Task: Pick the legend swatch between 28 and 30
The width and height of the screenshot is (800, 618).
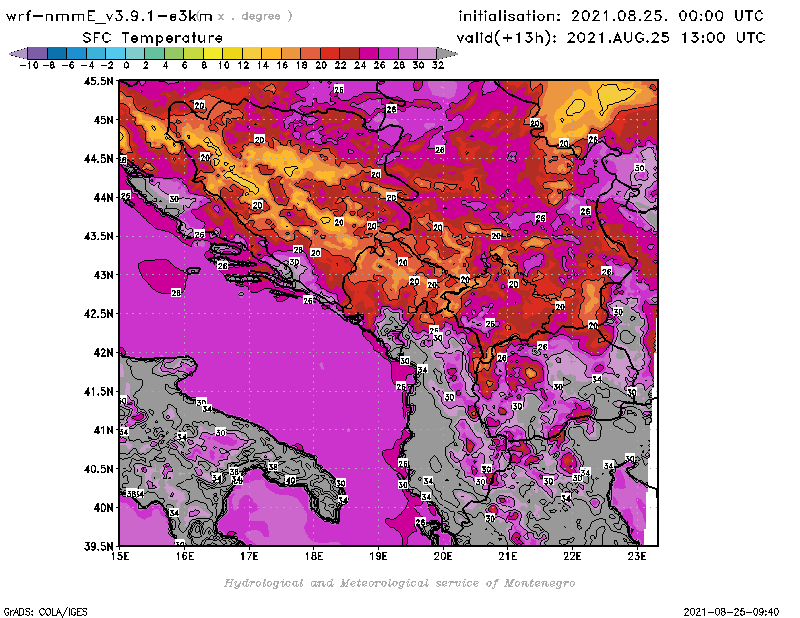Action: [x=408, y=53]
